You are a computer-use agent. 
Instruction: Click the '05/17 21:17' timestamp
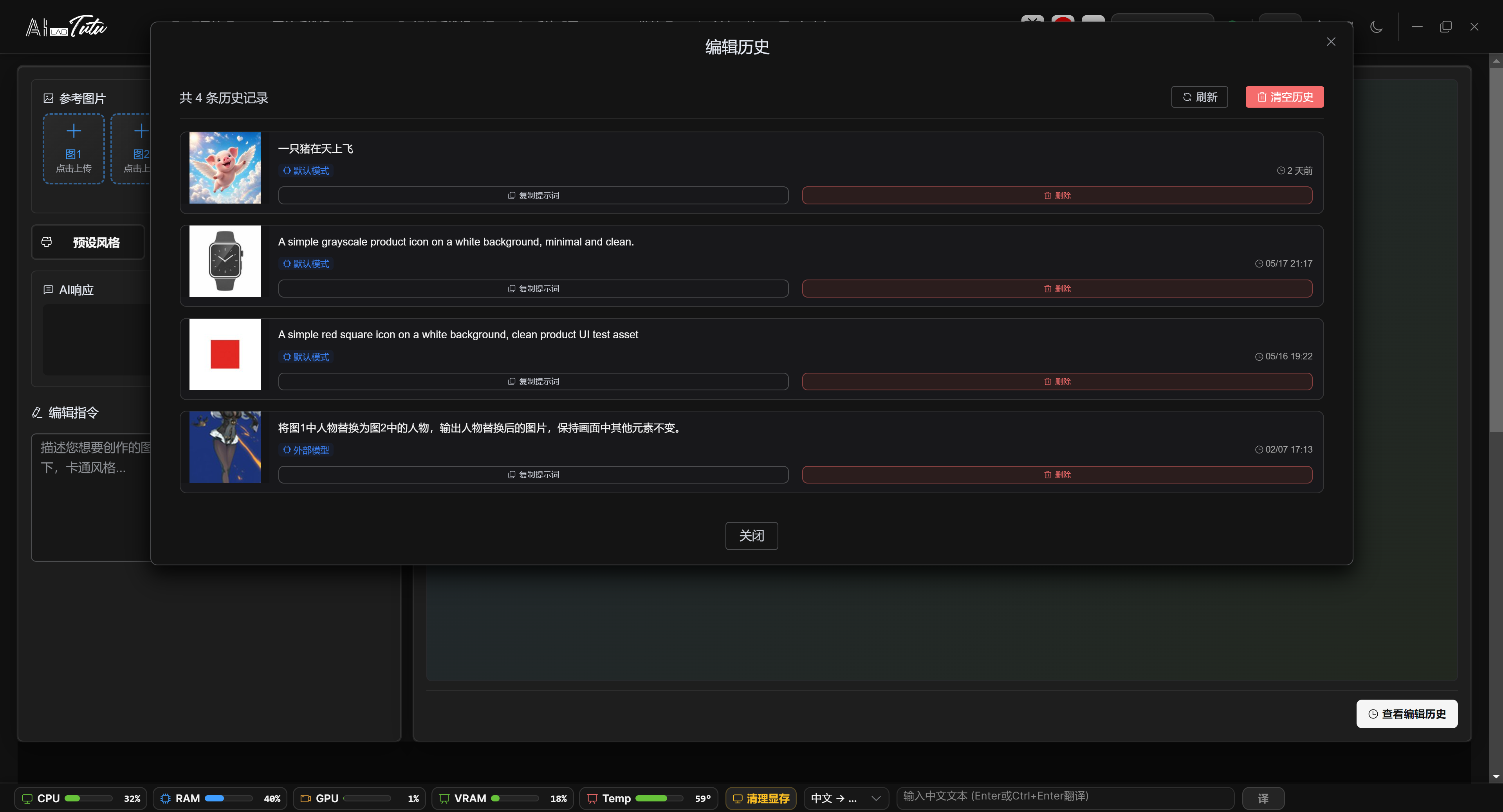tap(1284, 263)
